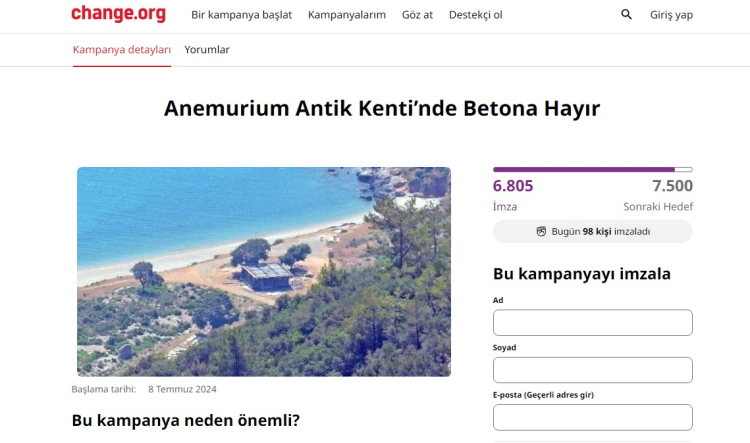Click the 6.805 İmza signature count

coord(513,195)
